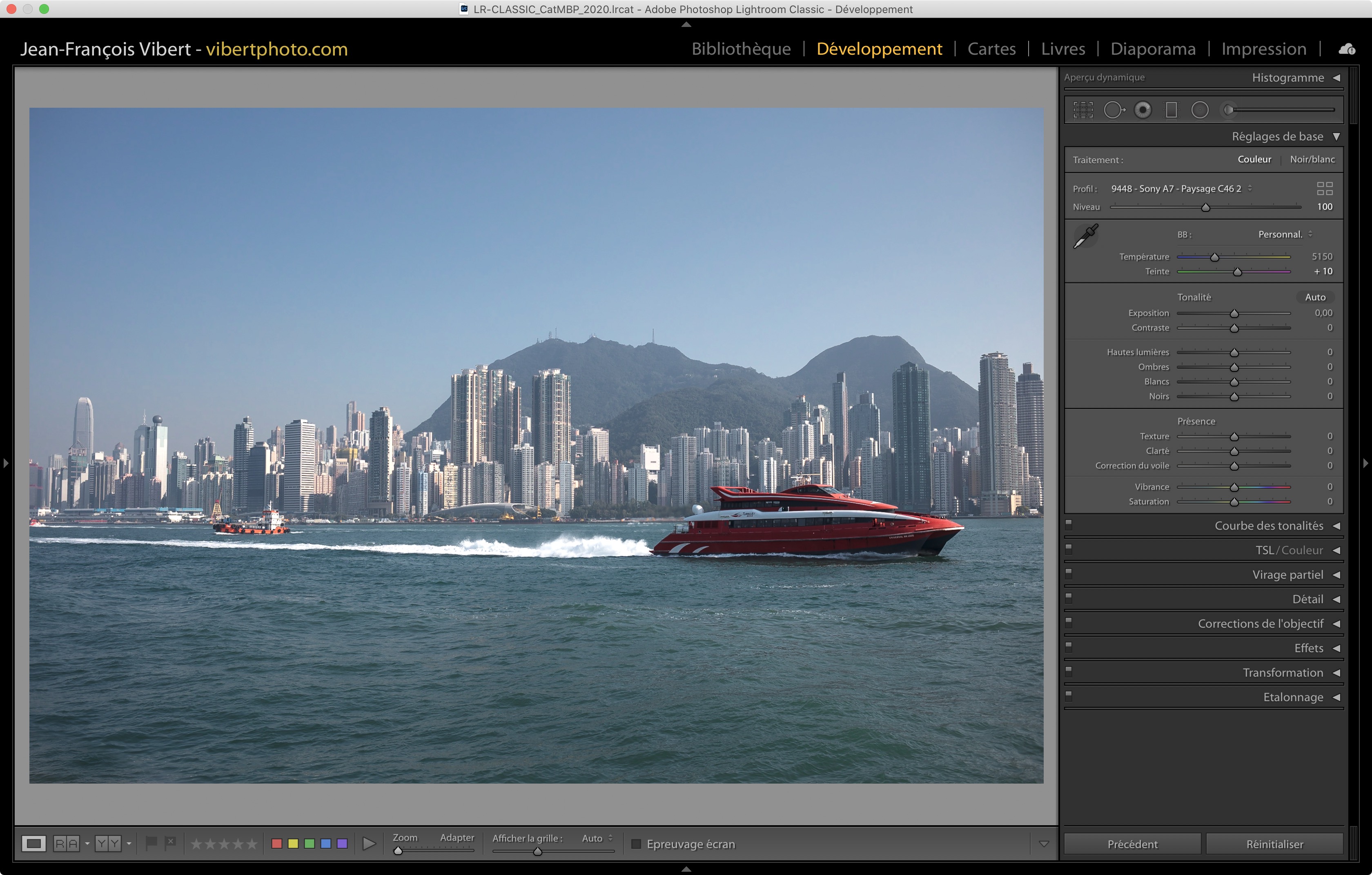Open the profile browser grid icon
The height and width of the screenshot is (875, 1372).
(x=1325, y=189)
